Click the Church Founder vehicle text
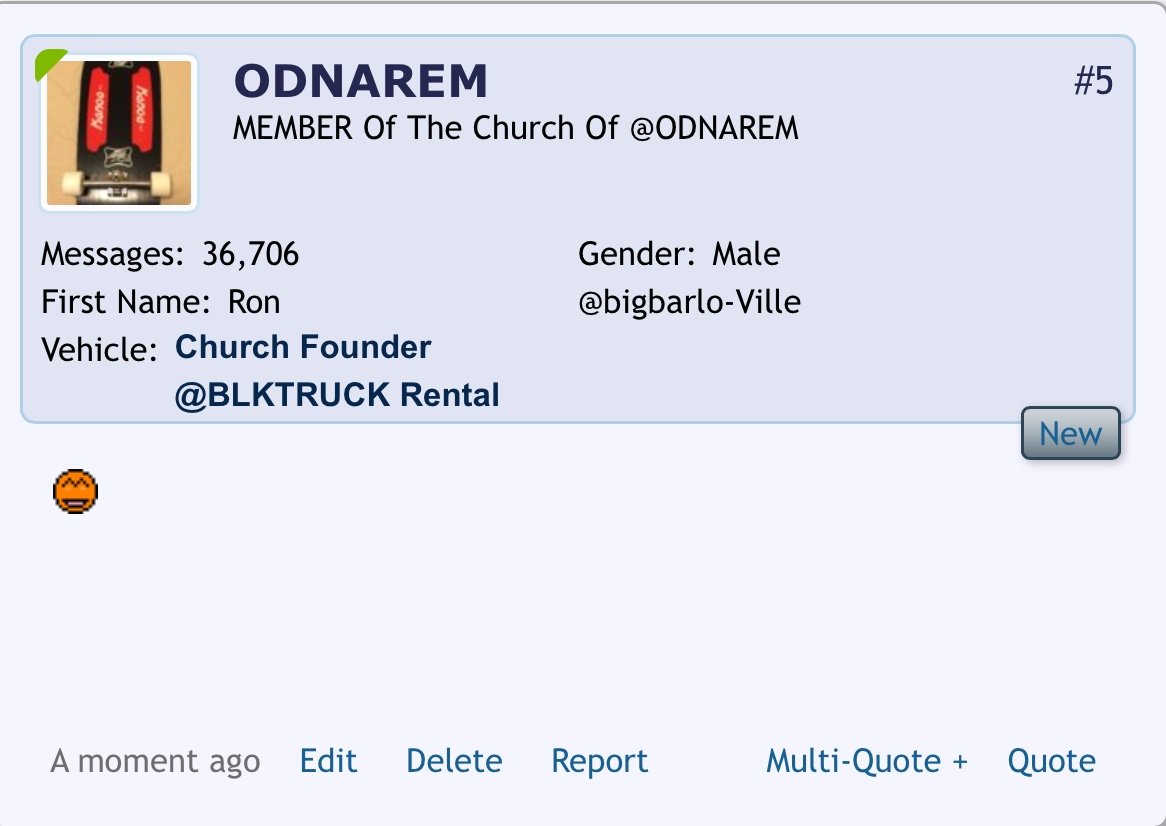This screenshot has height=826, width=1166. click(303, 346)
